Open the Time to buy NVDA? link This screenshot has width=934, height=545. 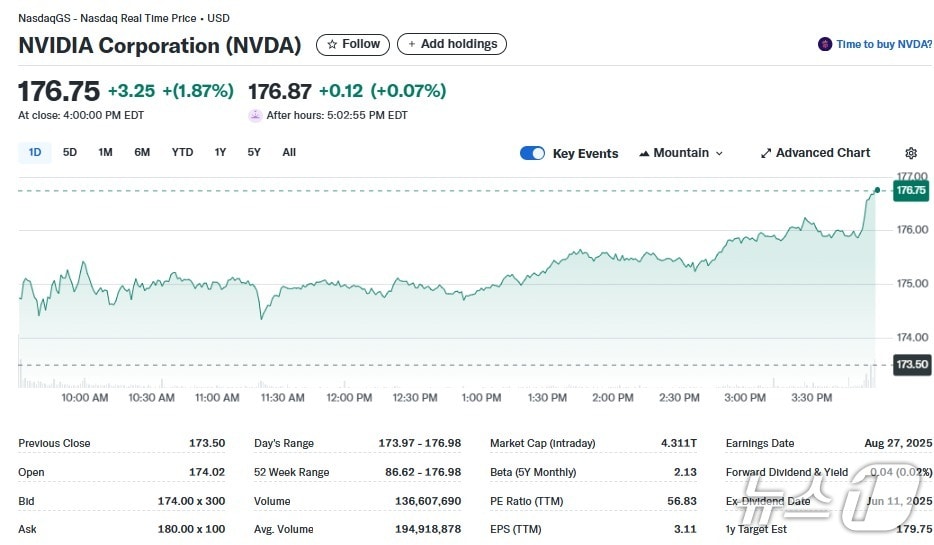(x=884, y=45)
